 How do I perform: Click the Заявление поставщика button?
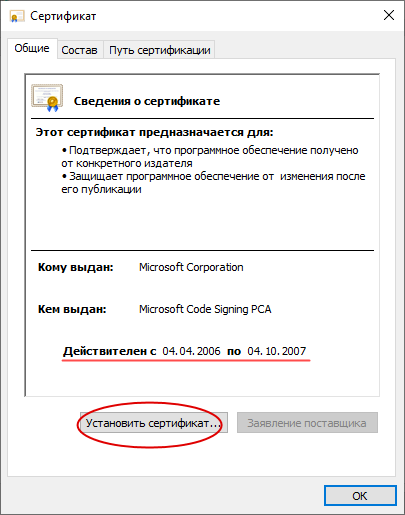pyautogui.click(x=307, y=423)
